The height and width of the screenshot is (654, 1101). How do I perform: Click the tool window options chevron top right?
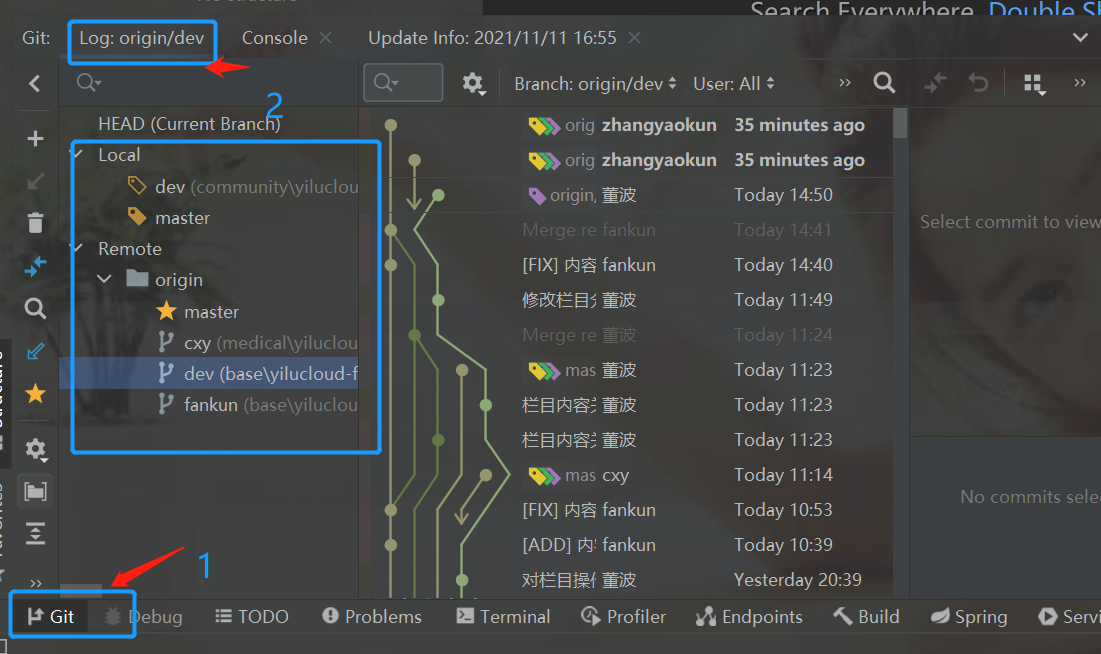click(1080, 38)
